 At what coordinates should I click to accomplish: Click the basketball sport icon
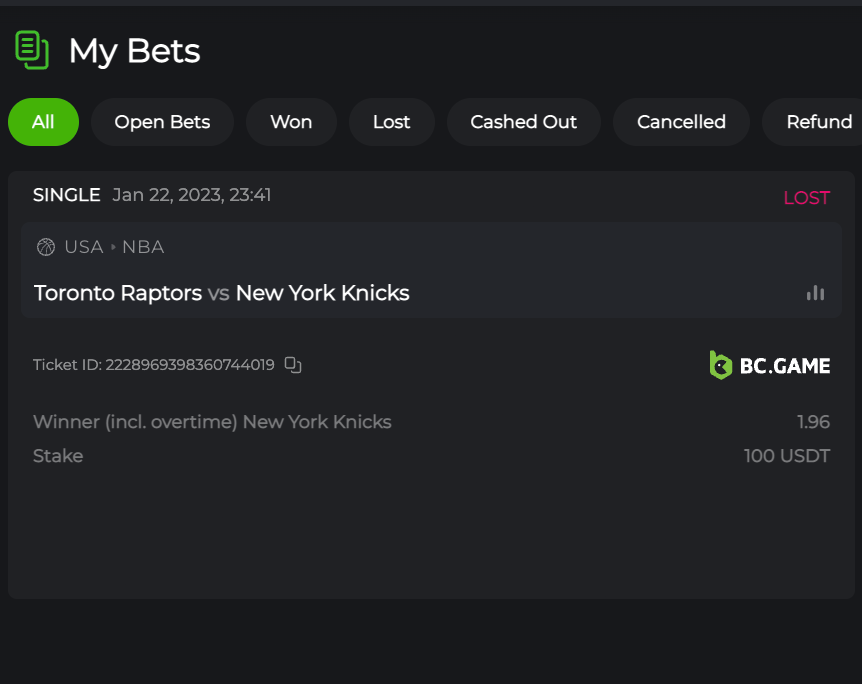(x=46, y=247)
